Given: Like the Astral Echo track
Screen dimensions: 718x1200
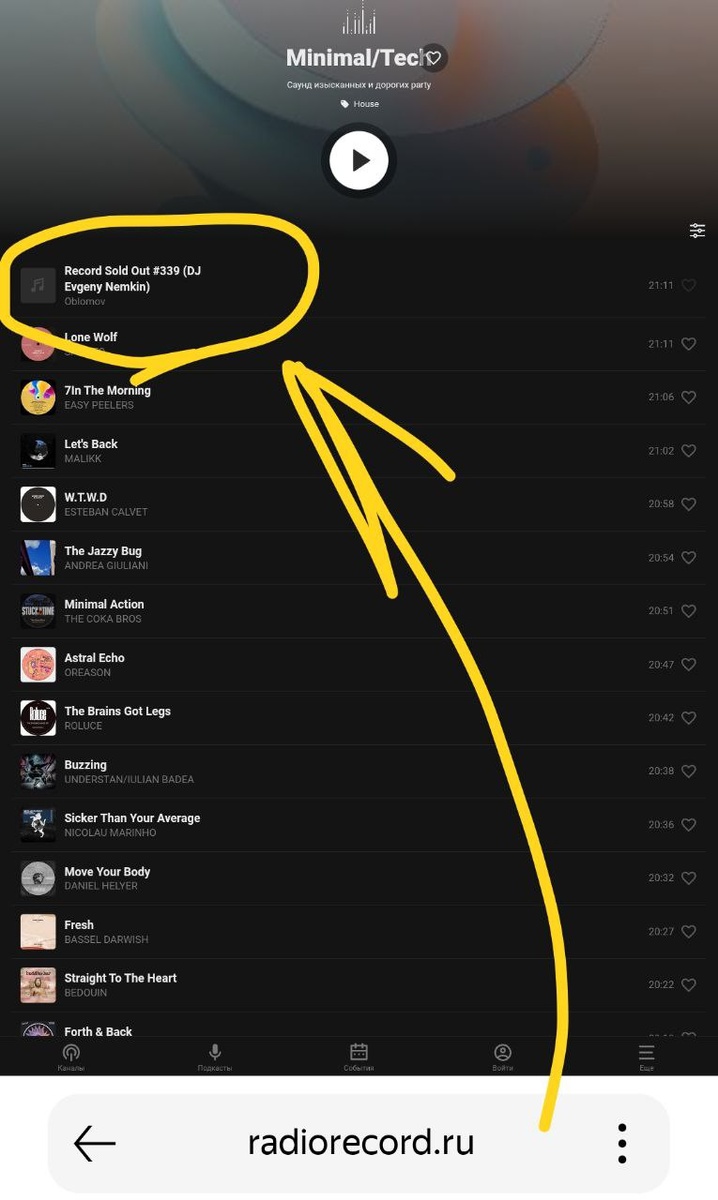Looking at the screenshot, I should (688, 664).
